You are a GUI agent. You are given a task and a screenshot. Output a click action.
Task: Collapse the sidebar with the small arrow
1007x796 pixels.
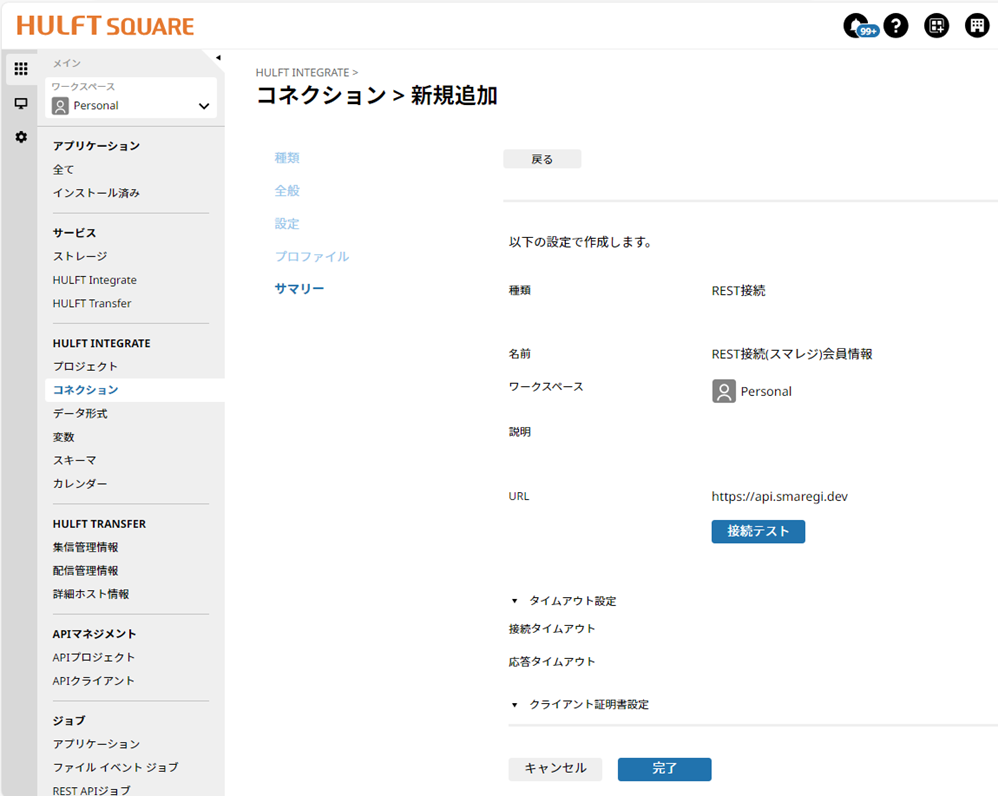[218, 58]
